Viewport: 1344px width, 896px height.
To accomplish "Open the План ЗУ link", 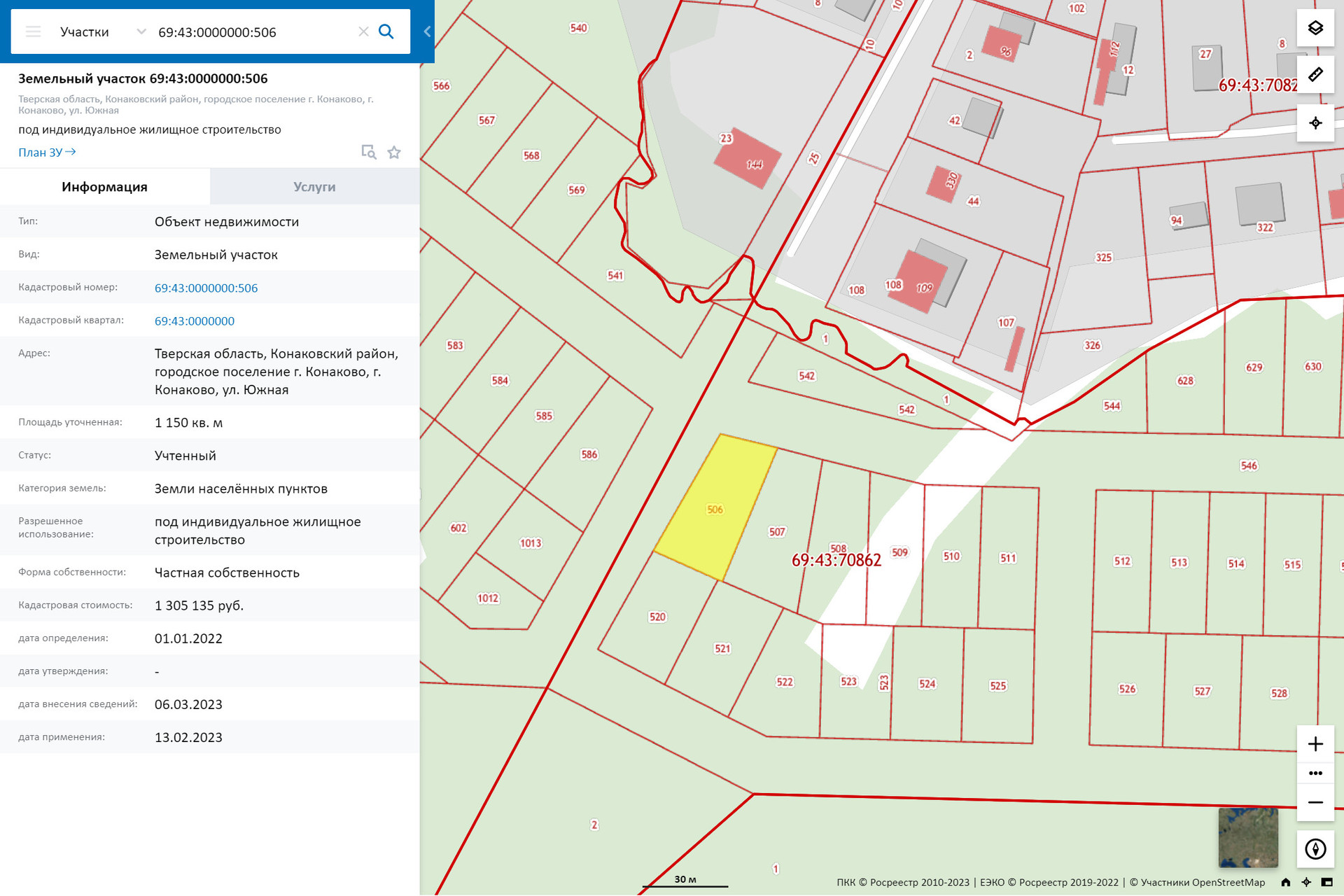I will (47, 153).
